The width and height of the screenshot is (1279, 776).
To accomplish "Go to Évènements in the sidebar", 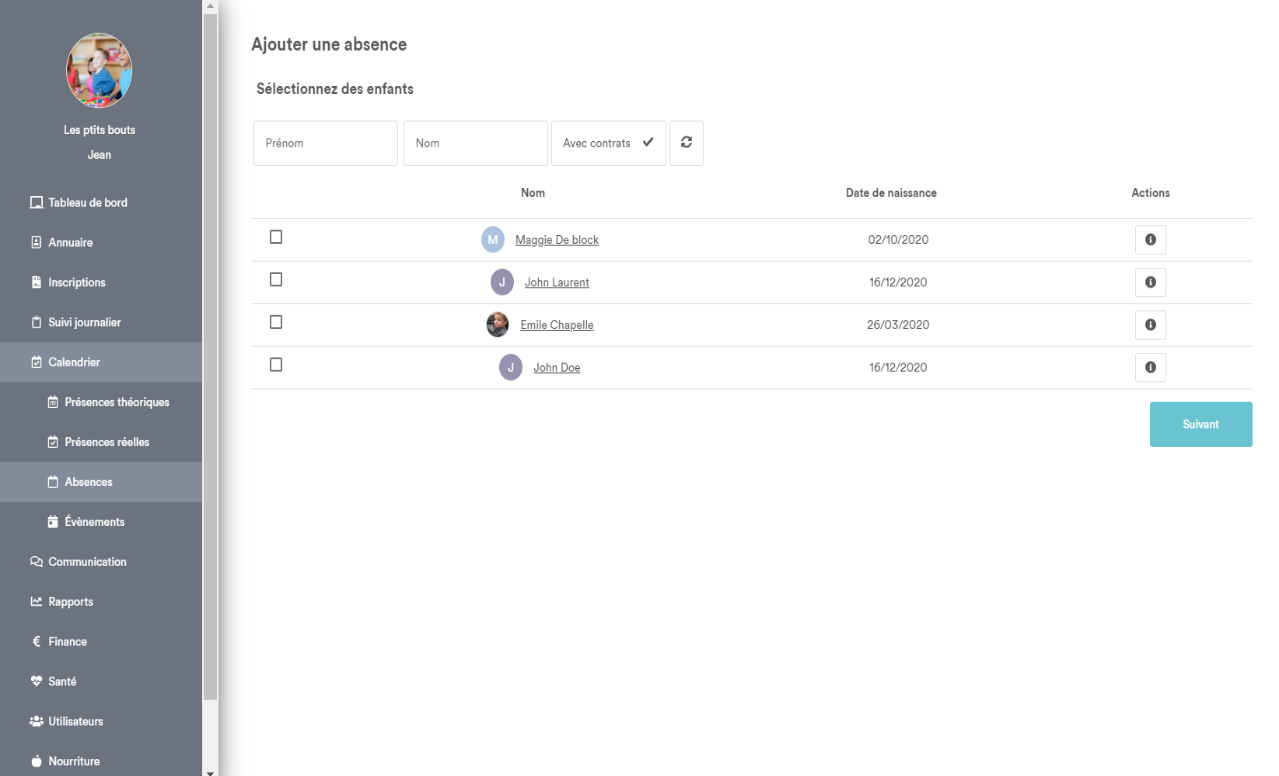I will pos(94,522).
